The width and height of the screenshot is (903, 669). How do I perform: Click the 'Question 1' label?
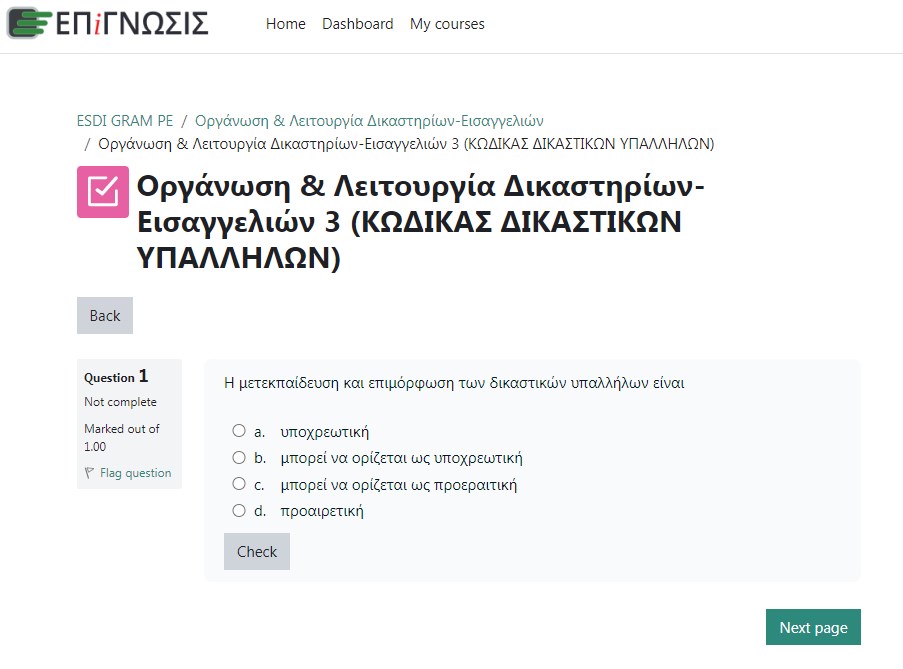[x=116, y=377]
